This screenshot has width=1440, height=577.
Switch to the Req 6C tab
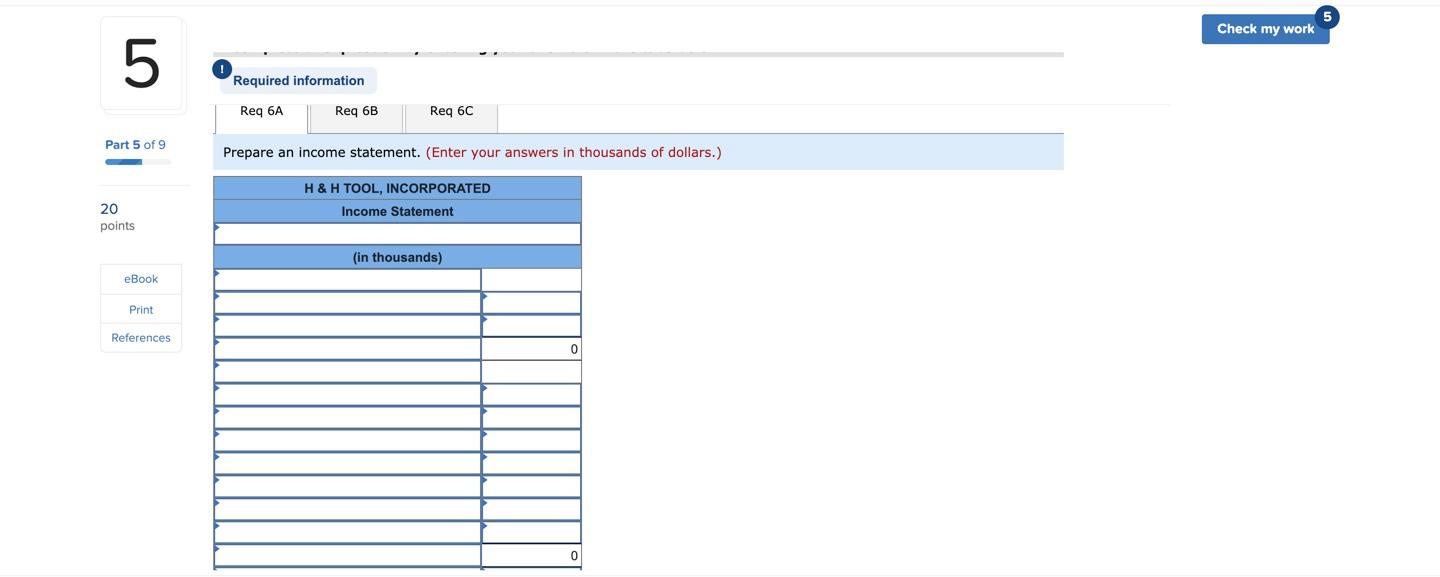tap(452, 116)
